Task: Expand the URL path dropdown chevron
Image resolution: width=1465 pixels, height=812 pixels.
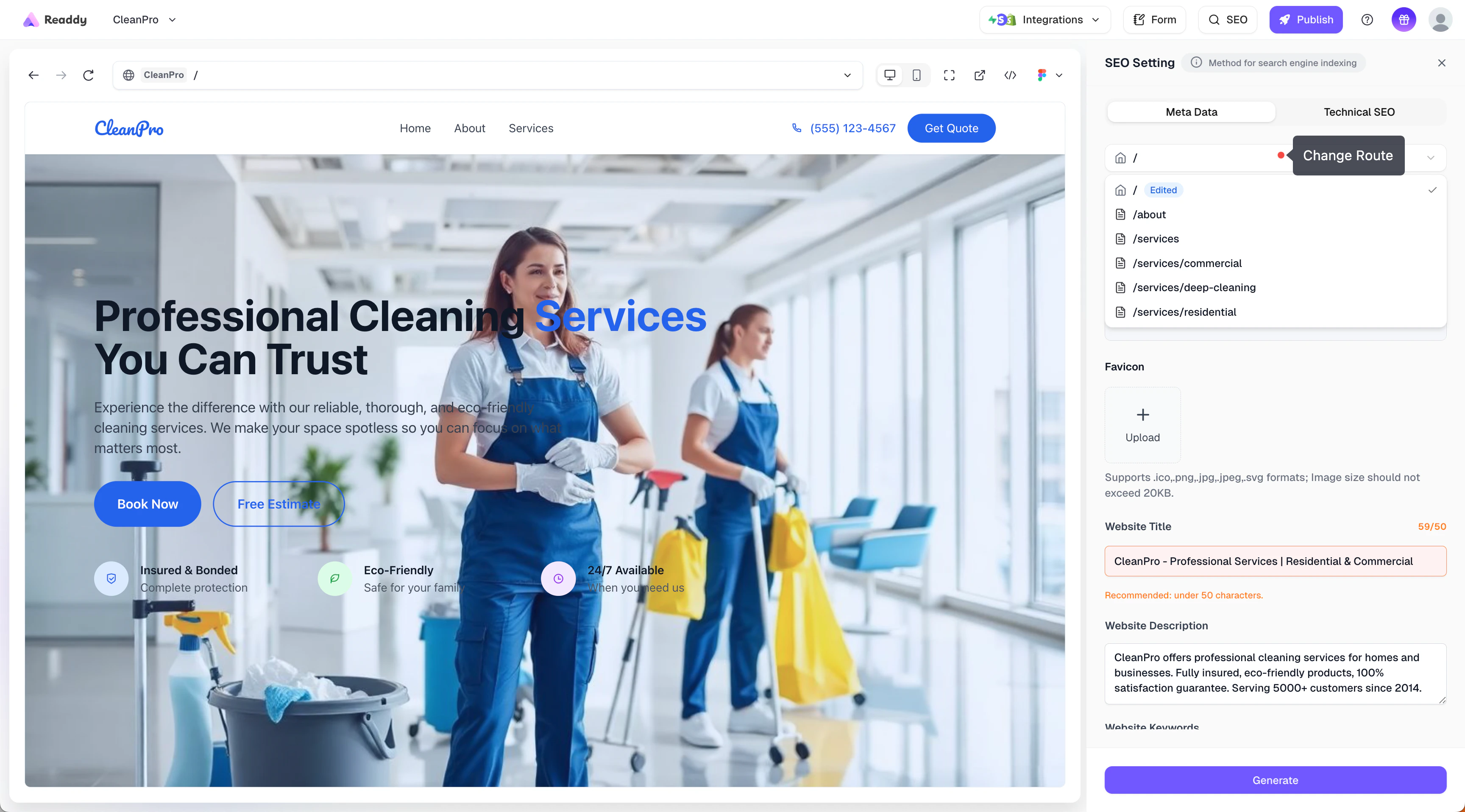Action: coord(847,75)
